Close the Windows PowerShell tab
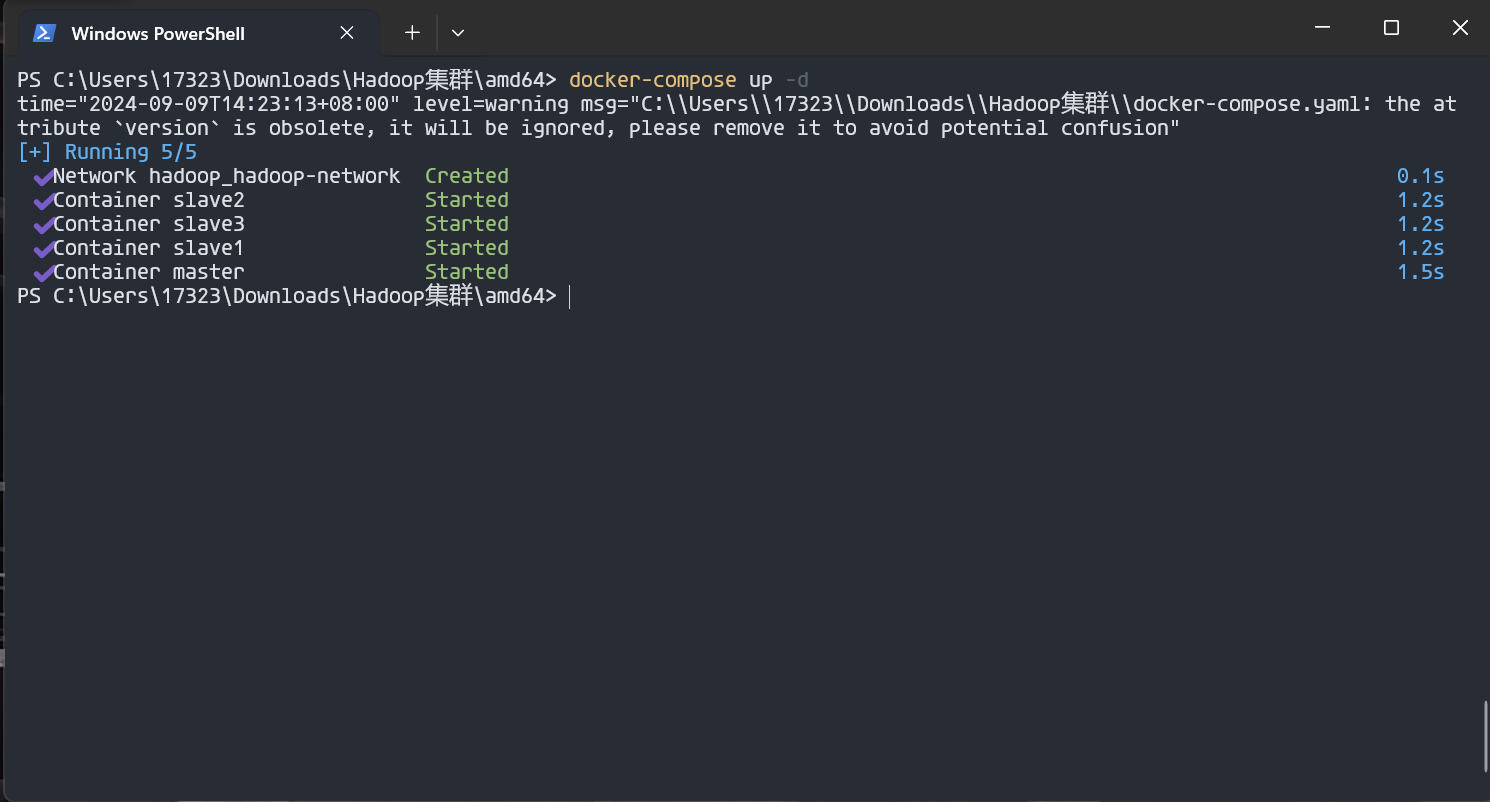Viewport: 1490px width, 802px height. pyautogui.click(x=347, y=33)
